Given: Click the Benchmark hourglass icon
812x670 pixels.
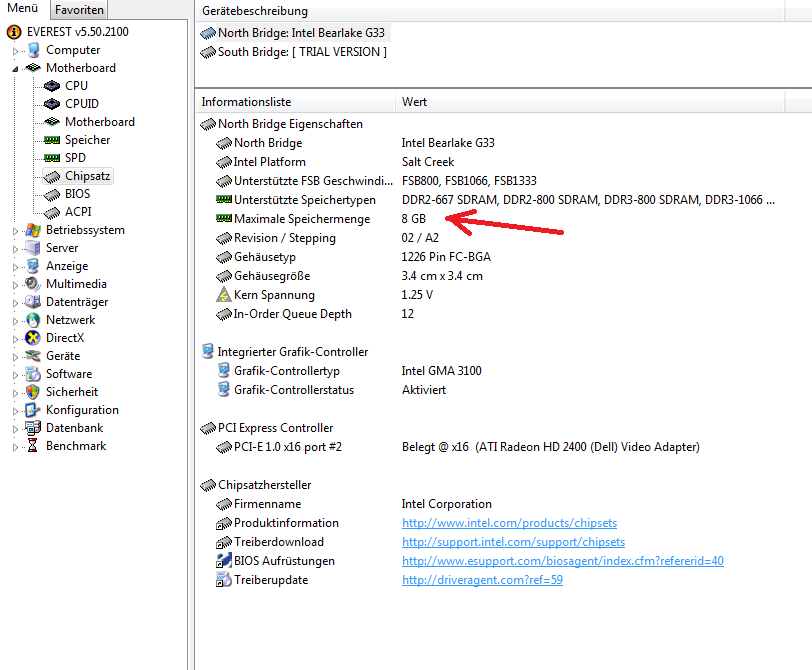Looking at the screenshot, I should click(x=33, y=446).
